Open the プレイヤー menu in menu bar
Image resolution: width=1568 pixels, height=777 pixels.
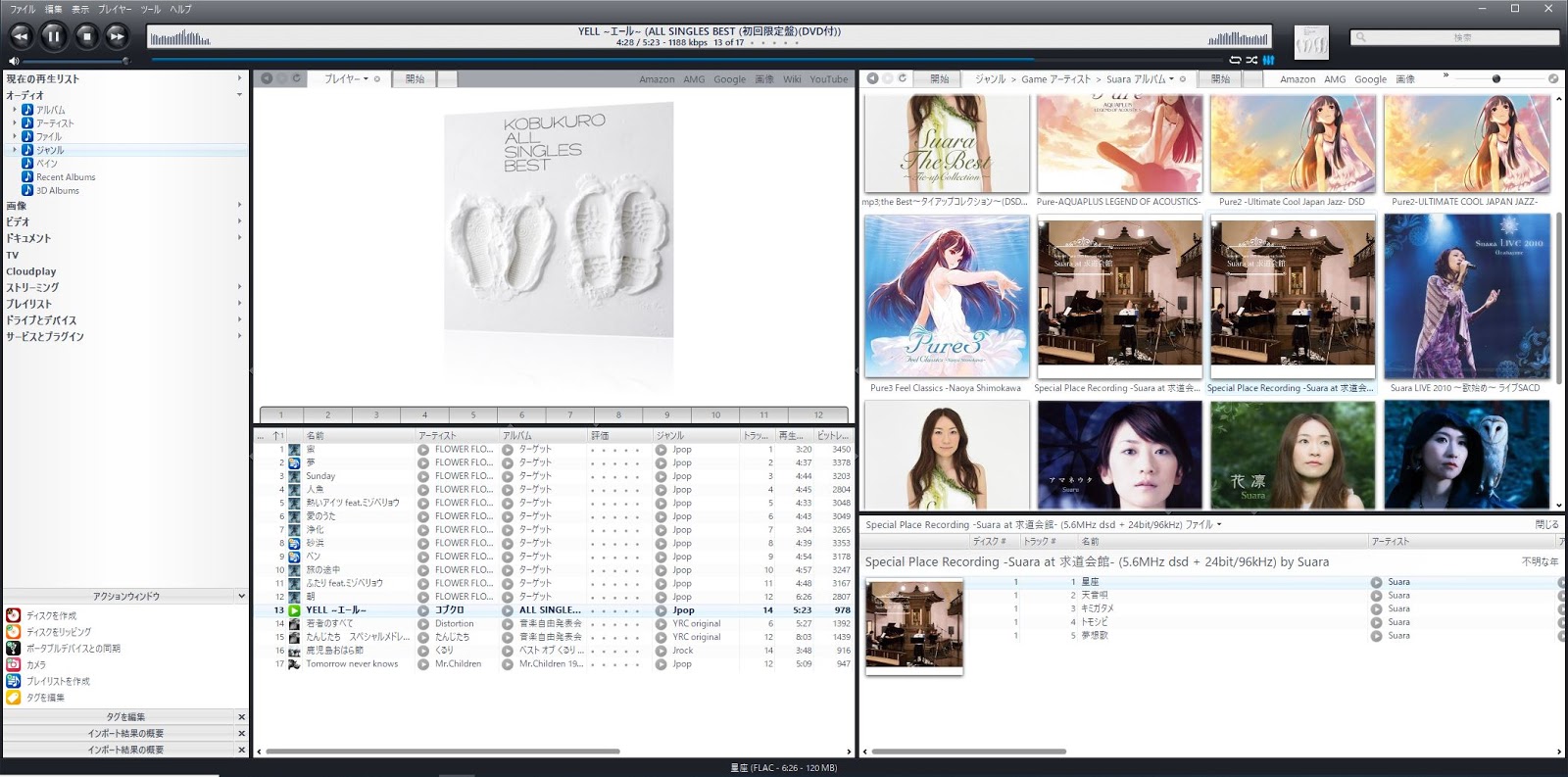pos(115,9)
